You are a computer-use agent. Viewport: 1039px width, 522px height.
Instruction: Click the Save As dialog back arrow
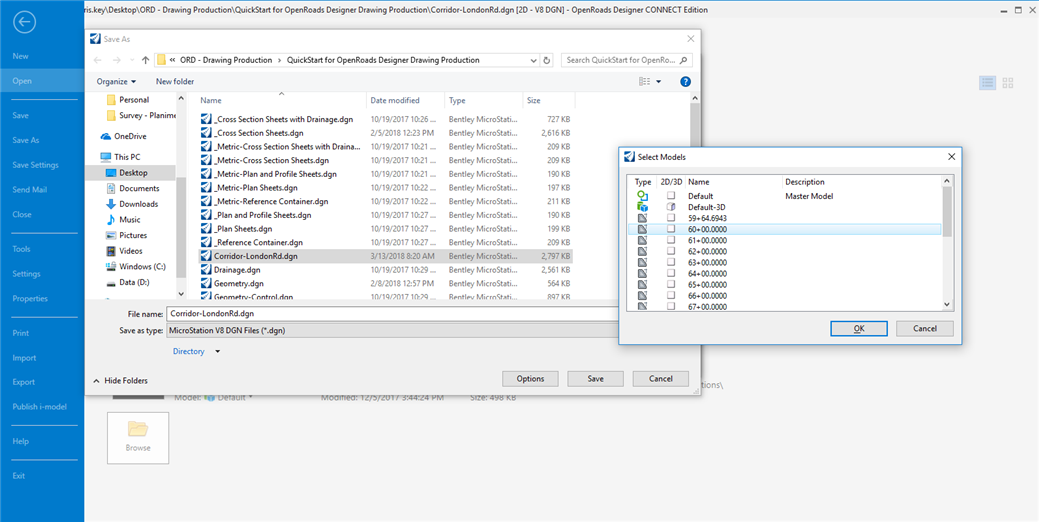click(x=97, y=60)
